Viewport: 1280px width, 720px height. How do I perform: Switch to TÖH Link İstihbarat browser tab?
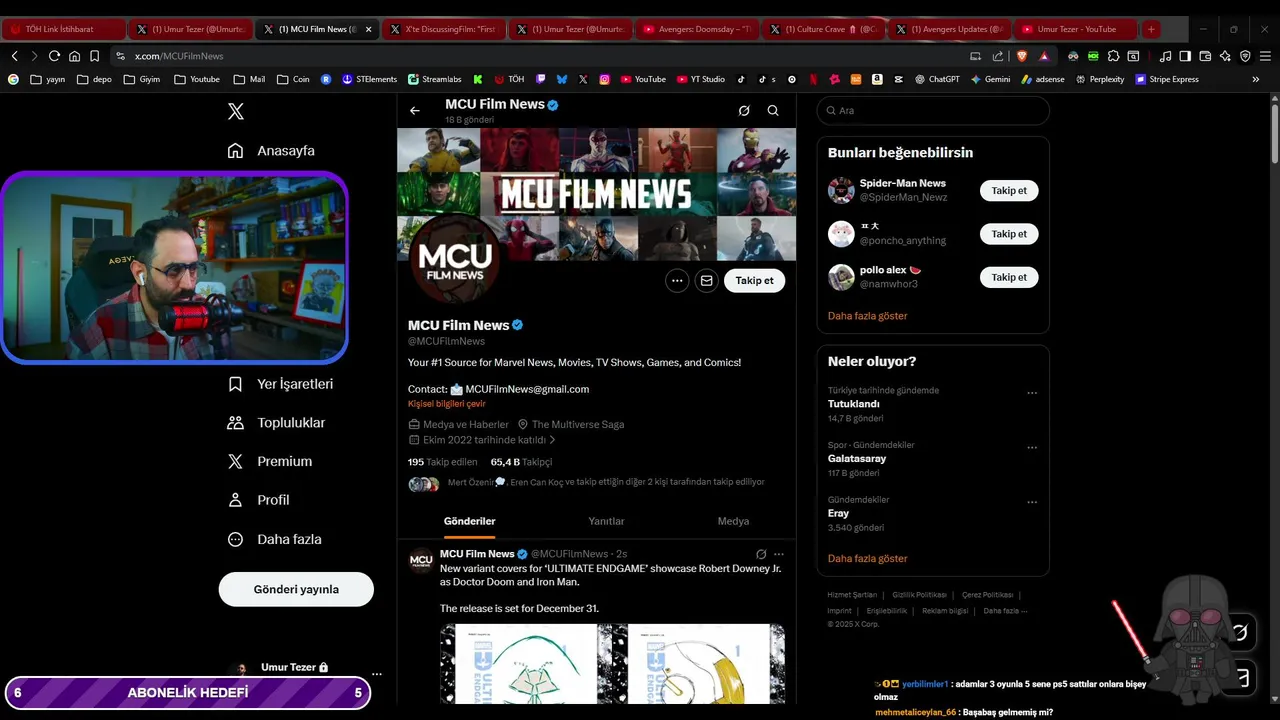pyautogui.click(x=64, y=29)
